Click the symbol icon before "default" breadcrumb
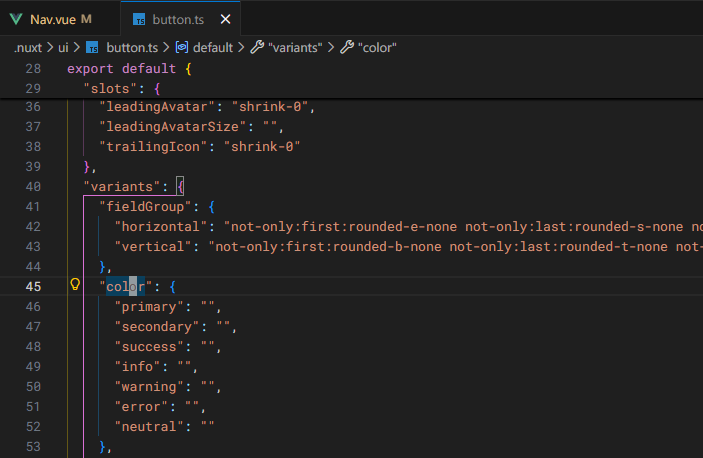703x458 pixels. coord(182,47)
